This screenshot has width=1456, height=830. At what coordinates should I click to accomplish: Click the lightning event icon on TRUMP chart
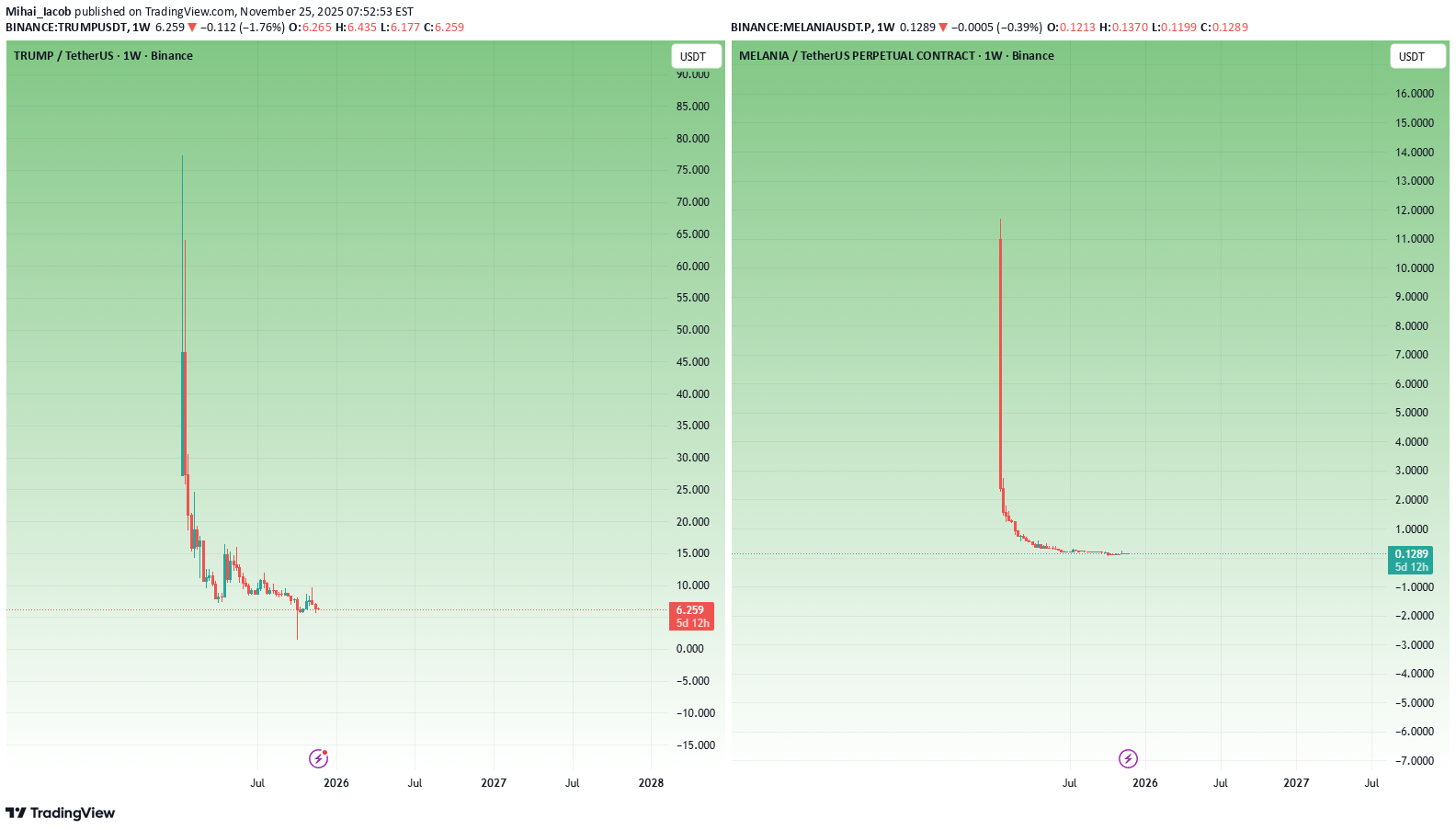click(x=318, y=758)
